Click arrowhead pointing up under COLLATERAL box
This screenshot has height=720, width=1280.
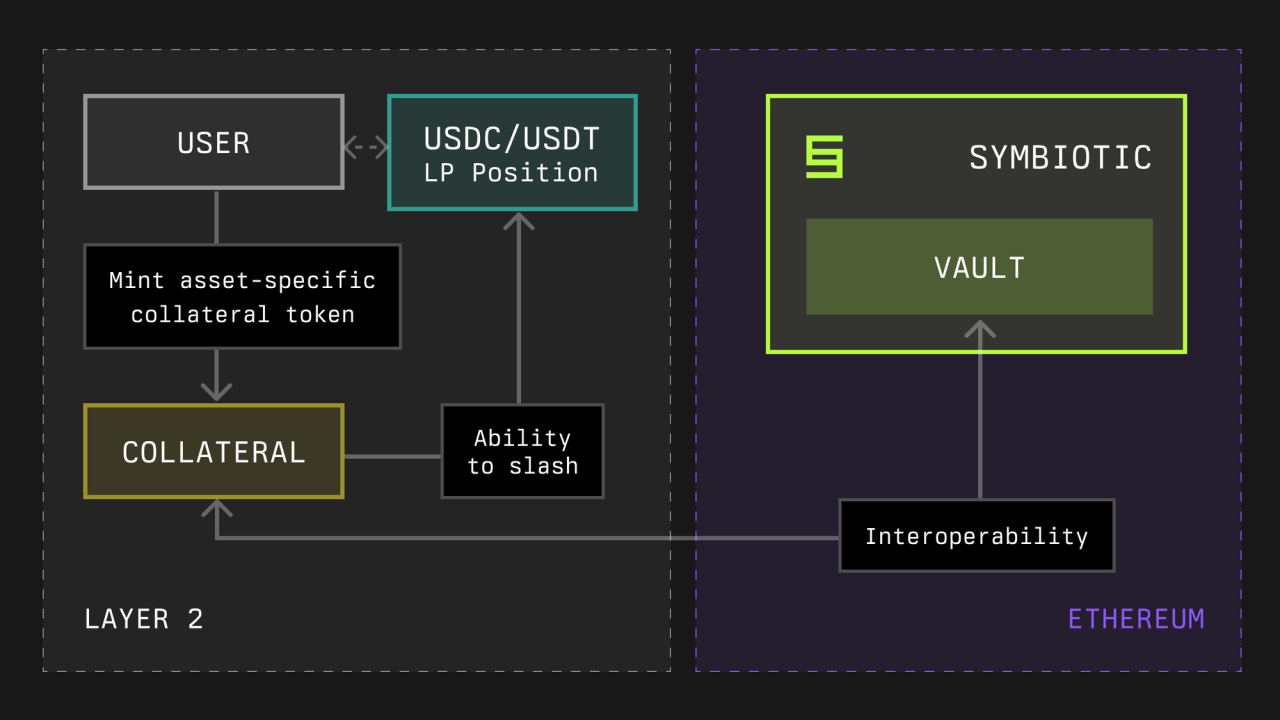click(x=217, y=510)
